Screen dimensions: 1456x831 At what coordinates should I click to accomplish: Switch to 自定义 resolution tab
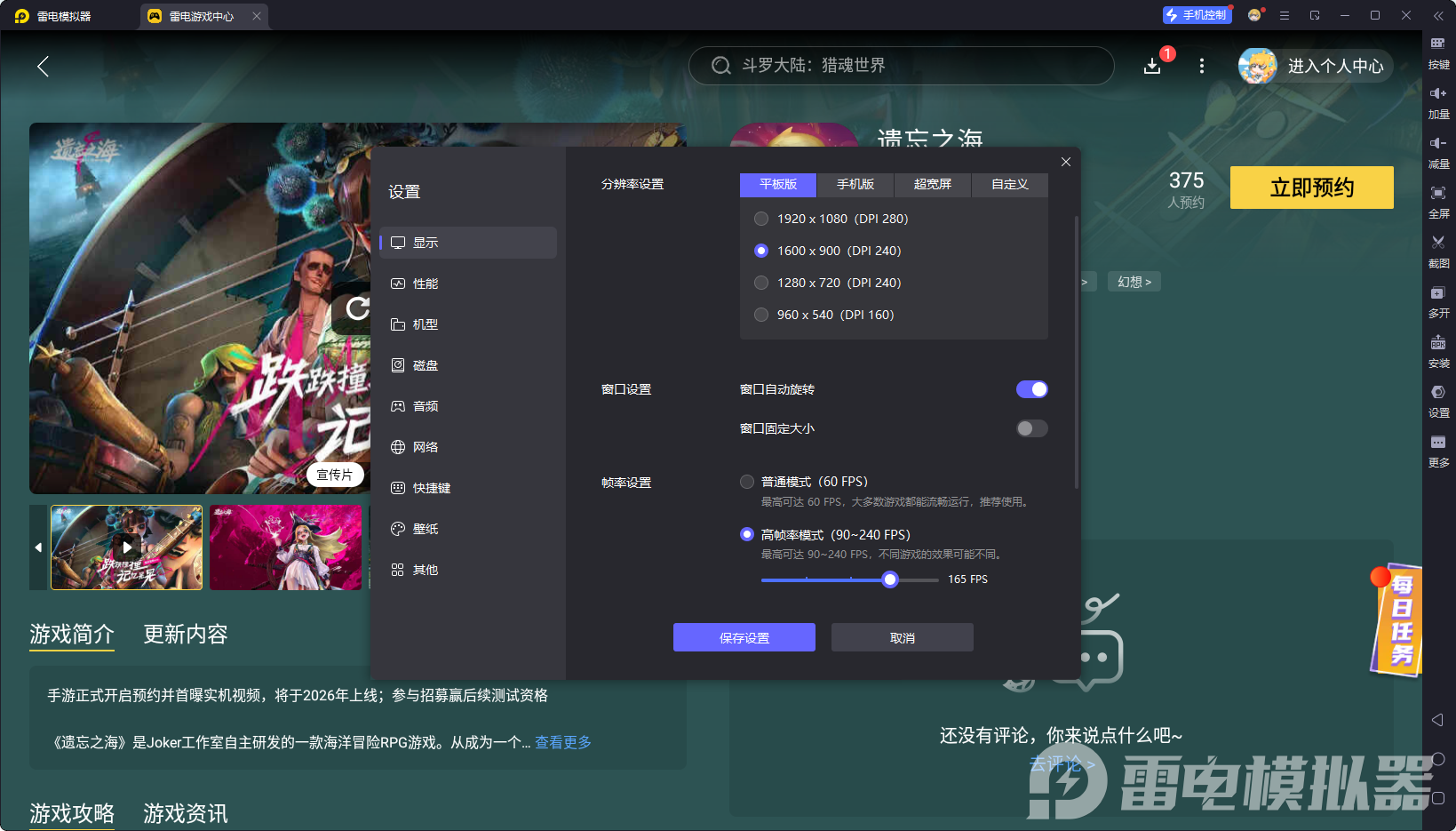[1010, 184]
